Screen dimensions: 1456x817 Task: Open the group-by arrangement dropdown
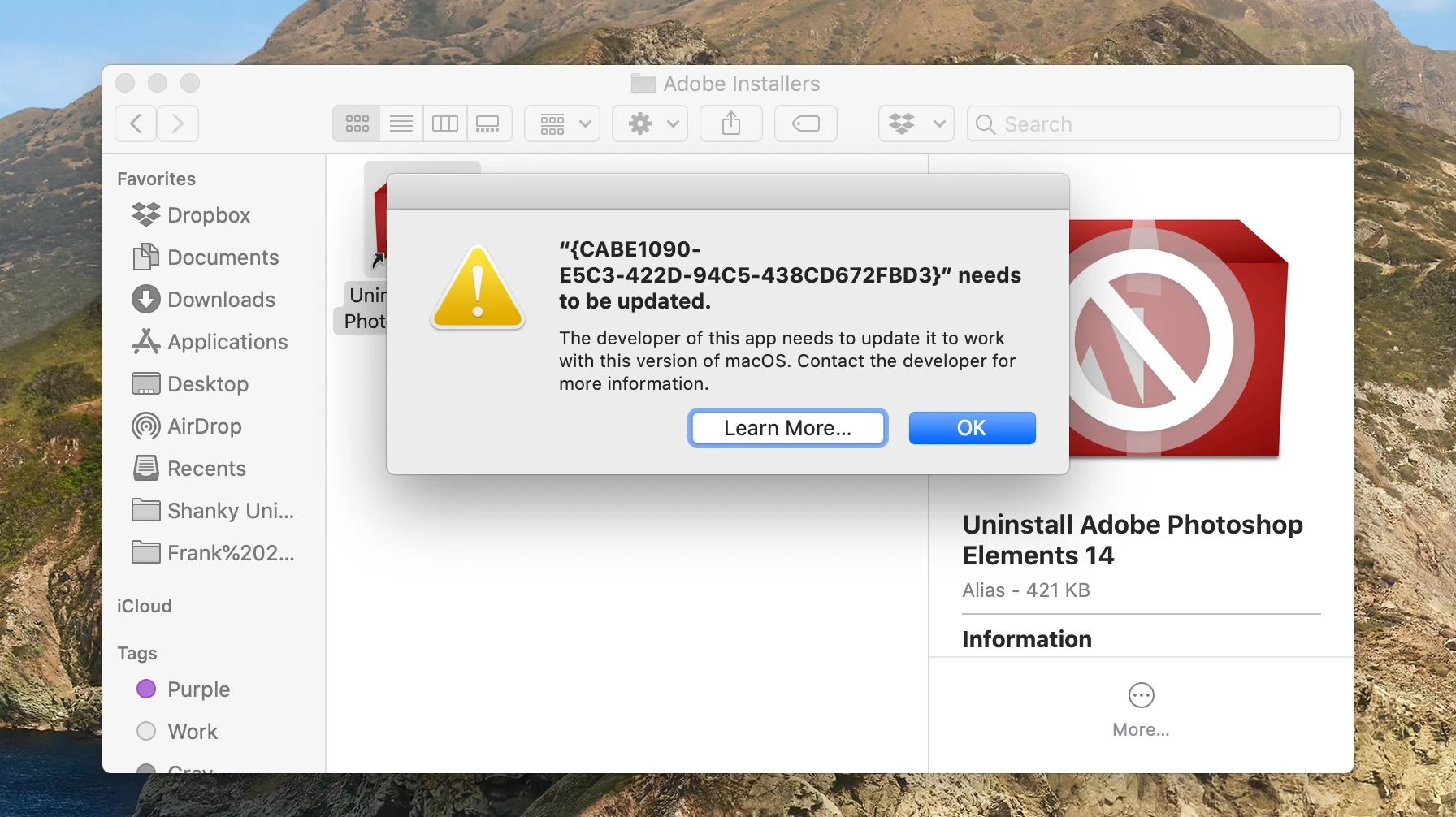(562, 123)
